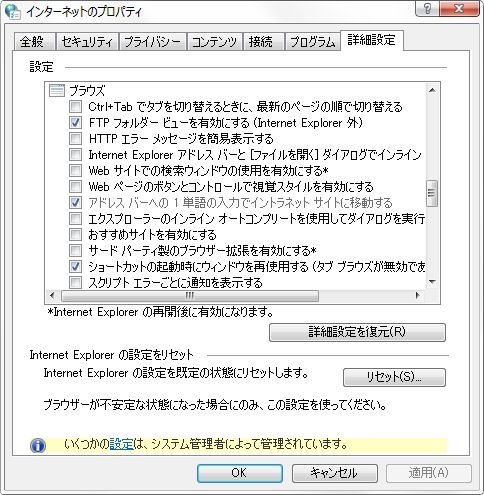Image resolution: width=484 pixels, height=495 pixels.
Task: Click the キャンセル button
Action: pyautogui.click(x=335, y=473)
